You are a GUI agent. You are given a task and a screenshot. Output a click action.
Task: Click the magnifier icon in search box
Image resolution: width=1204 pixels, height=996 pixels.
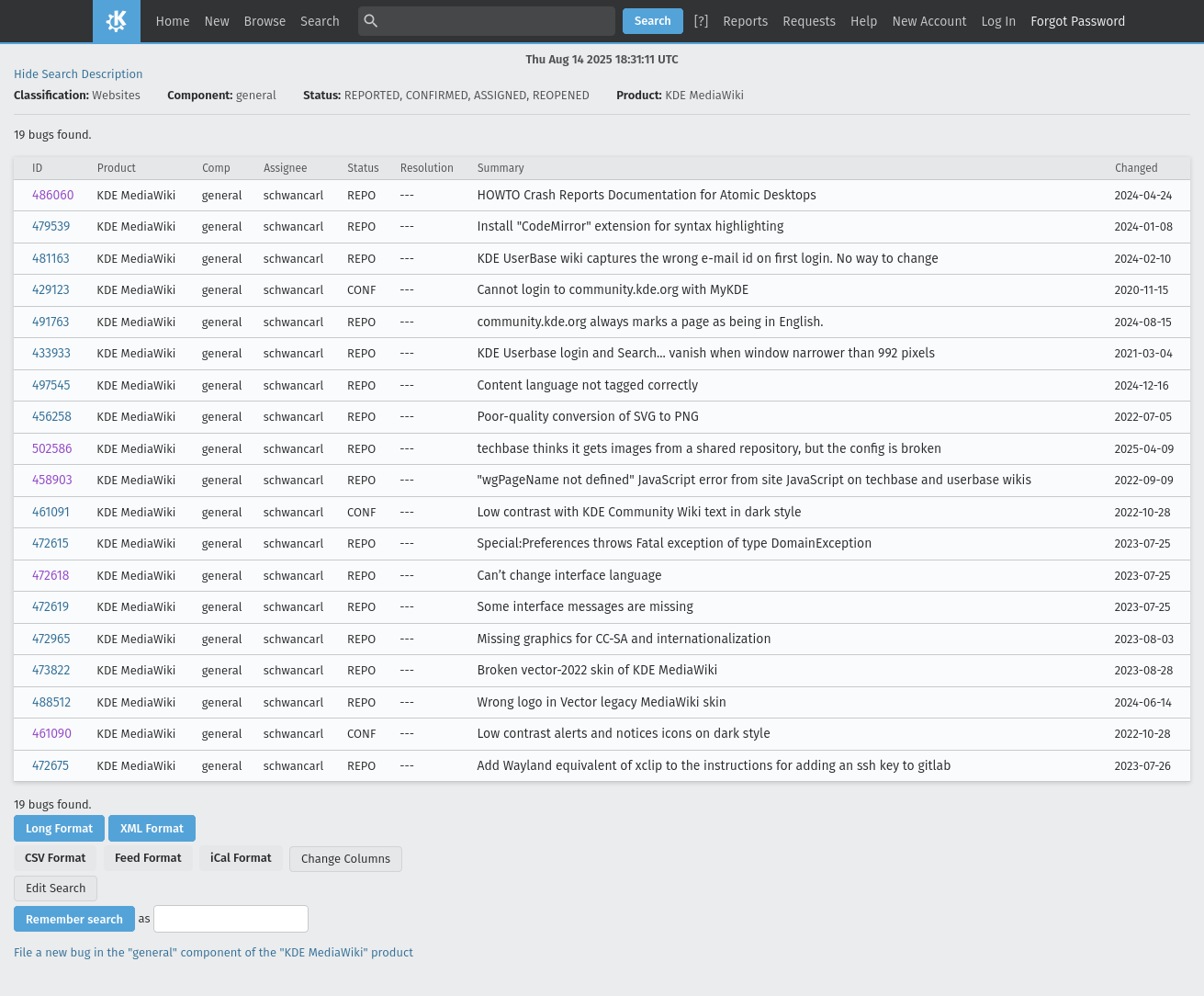pyautogui.click(x=371, y=21)
